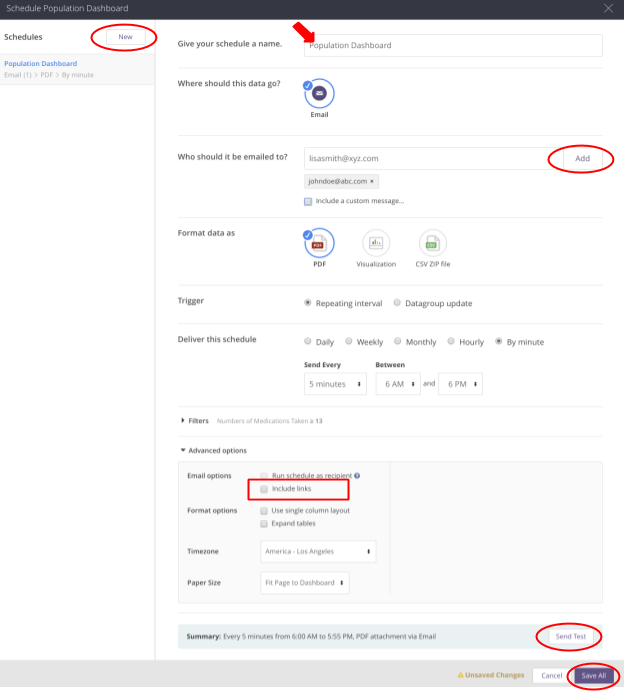The width and height of the screenshot is (624, 691).
Task: Remove johndoe@abc.com recipient chip
Action: (x=372, y=182)
